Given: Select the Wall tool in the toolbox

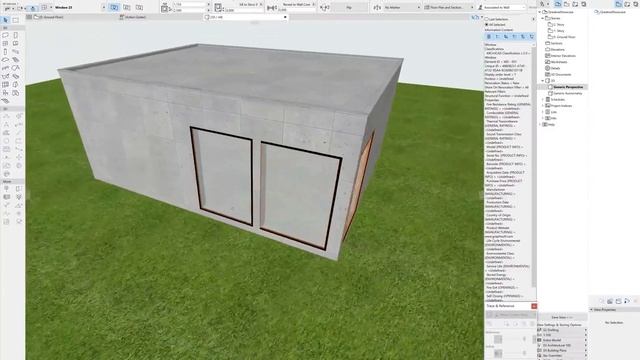Looking at the screenshot, I should 5,36.
